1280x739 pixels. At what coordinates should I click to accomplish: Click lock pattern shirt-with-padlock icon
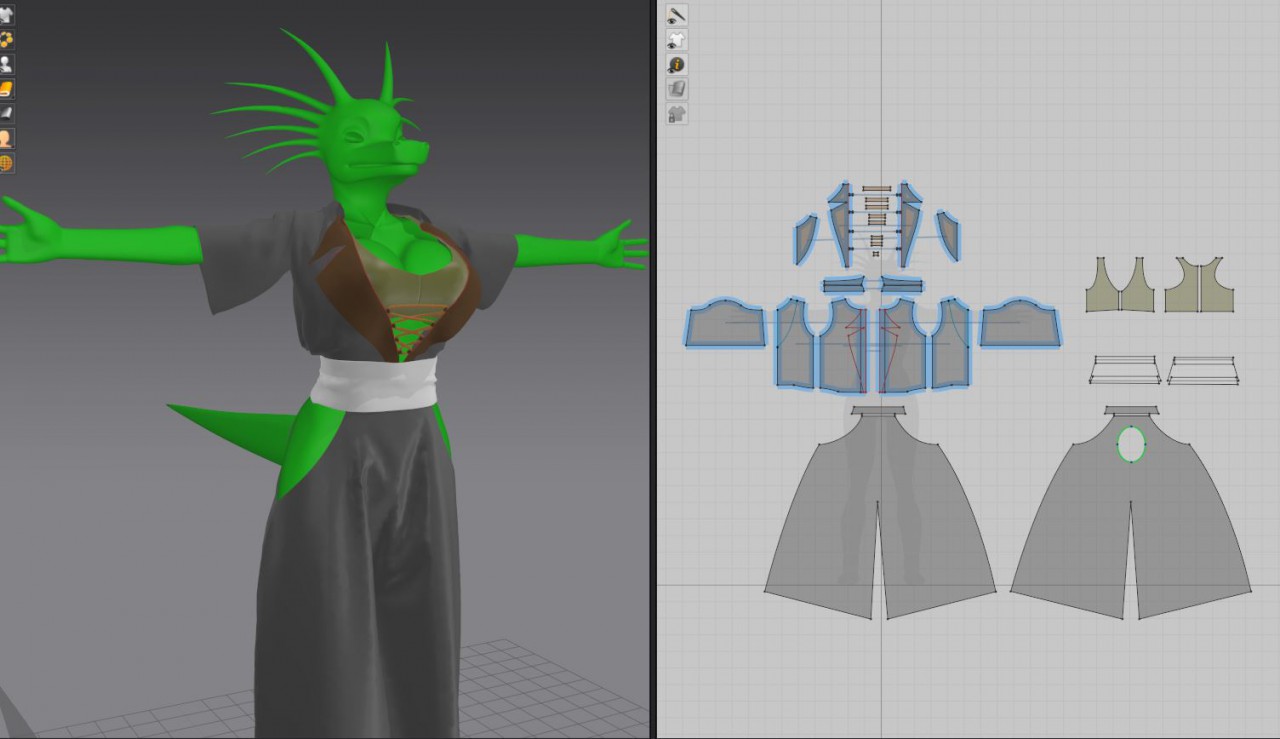[677, 113]
